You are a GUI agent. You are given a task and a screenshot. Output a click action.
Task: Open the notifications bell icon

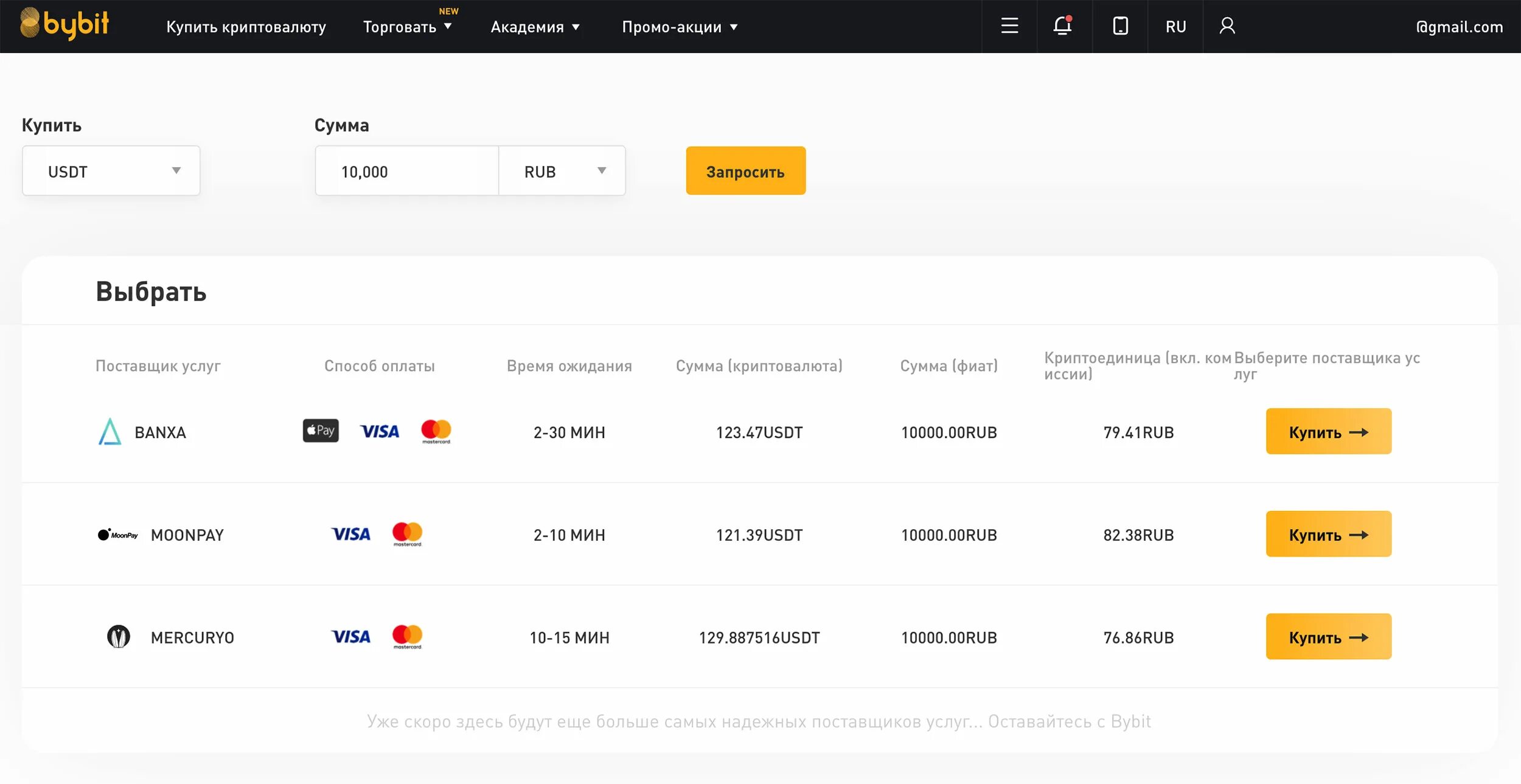[1063, 26]
